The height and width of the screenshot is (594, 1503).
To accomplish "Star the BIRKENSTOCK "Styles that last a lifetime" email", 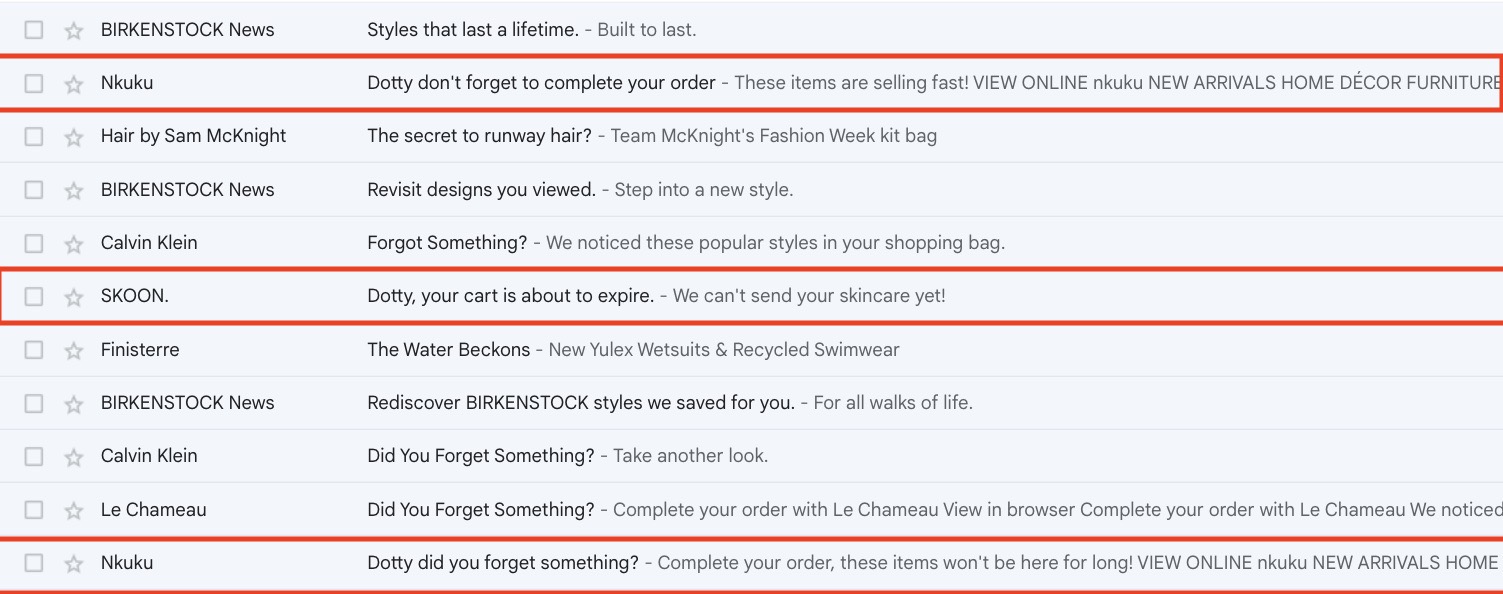I will [x=73, y=29].
